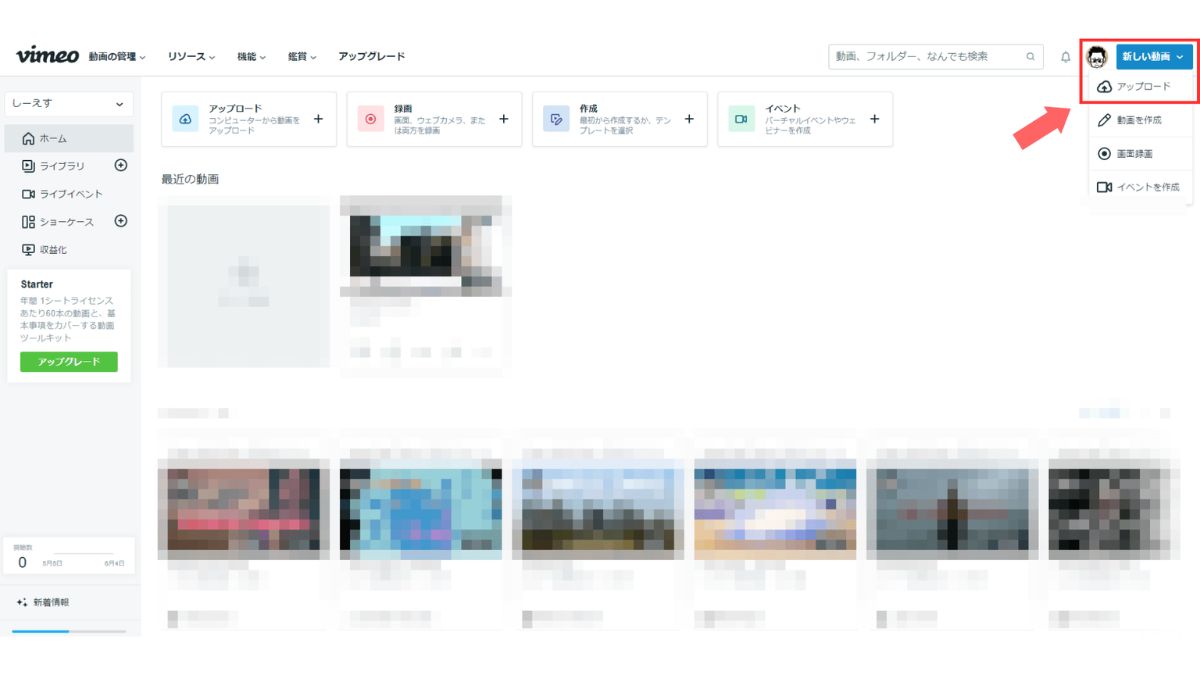The height and width of the screenshot is (675, 1200).
Task: Click アップグレード in the top navigation
Action: [x=371, y=57]
